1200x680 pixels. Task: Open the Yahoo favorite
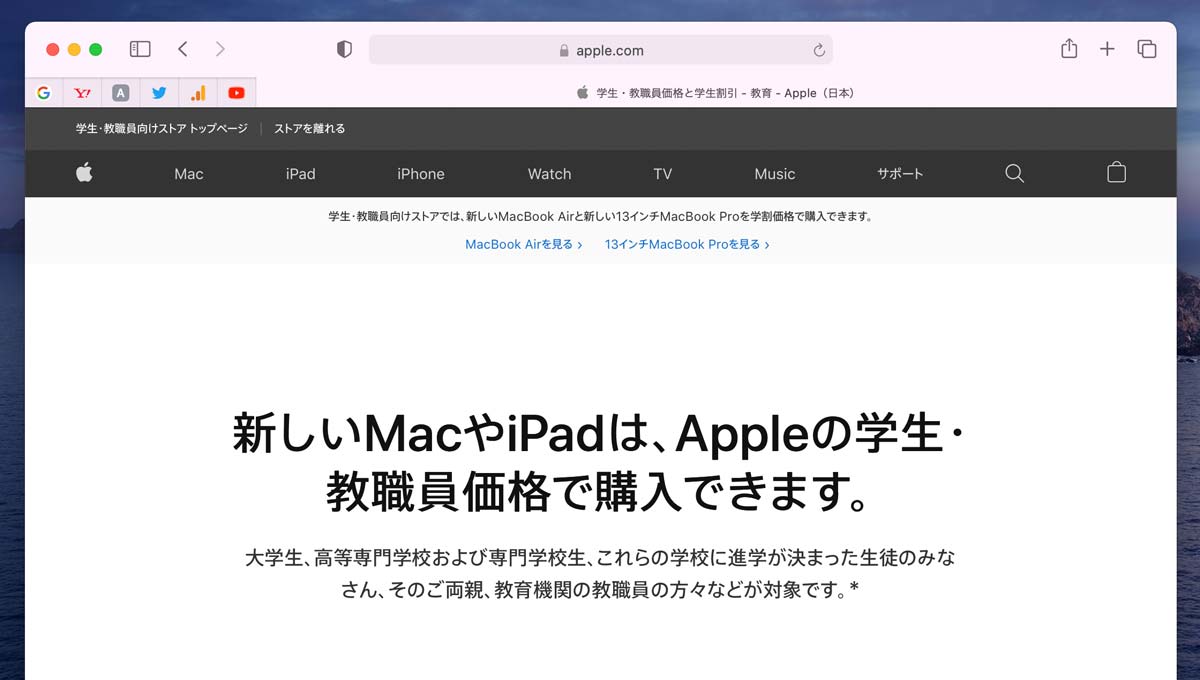(x=82, y=93)
